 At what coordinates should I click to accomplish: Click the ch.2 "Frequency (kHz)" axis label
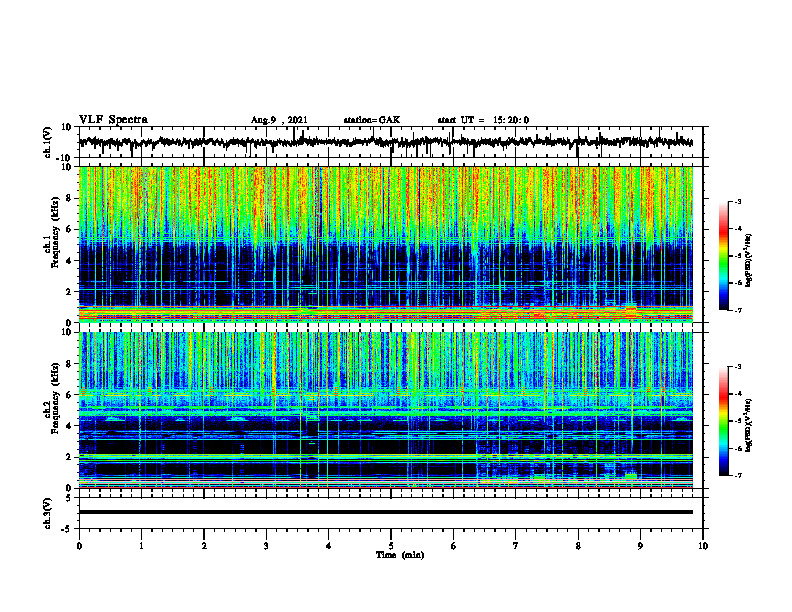point(55,398)
